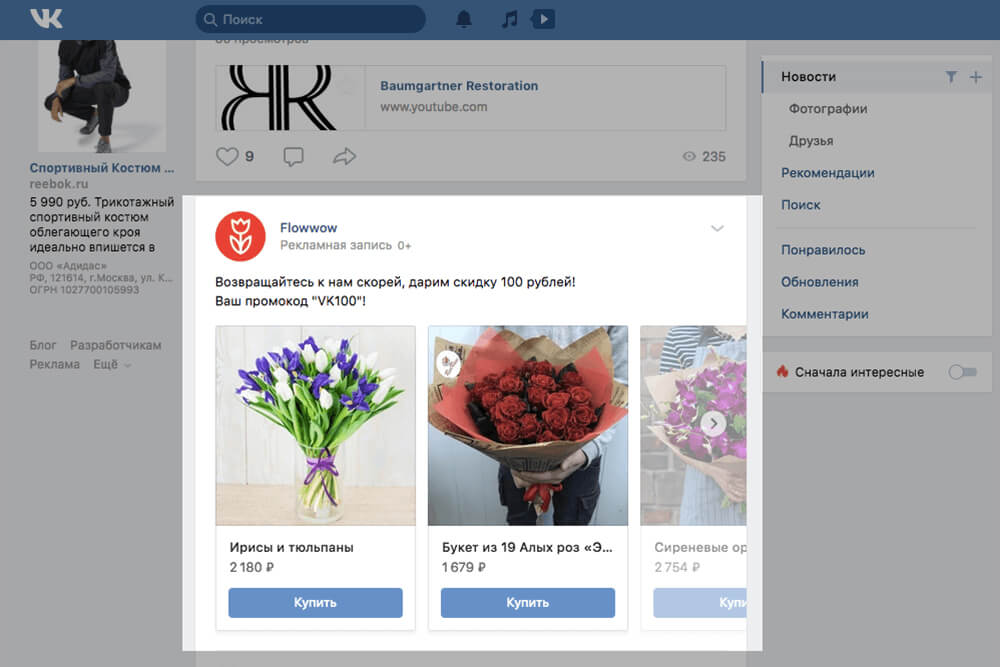Open the video player icon in header
This screenshot has height=667, width=1000.
click(x=543, y=19)
